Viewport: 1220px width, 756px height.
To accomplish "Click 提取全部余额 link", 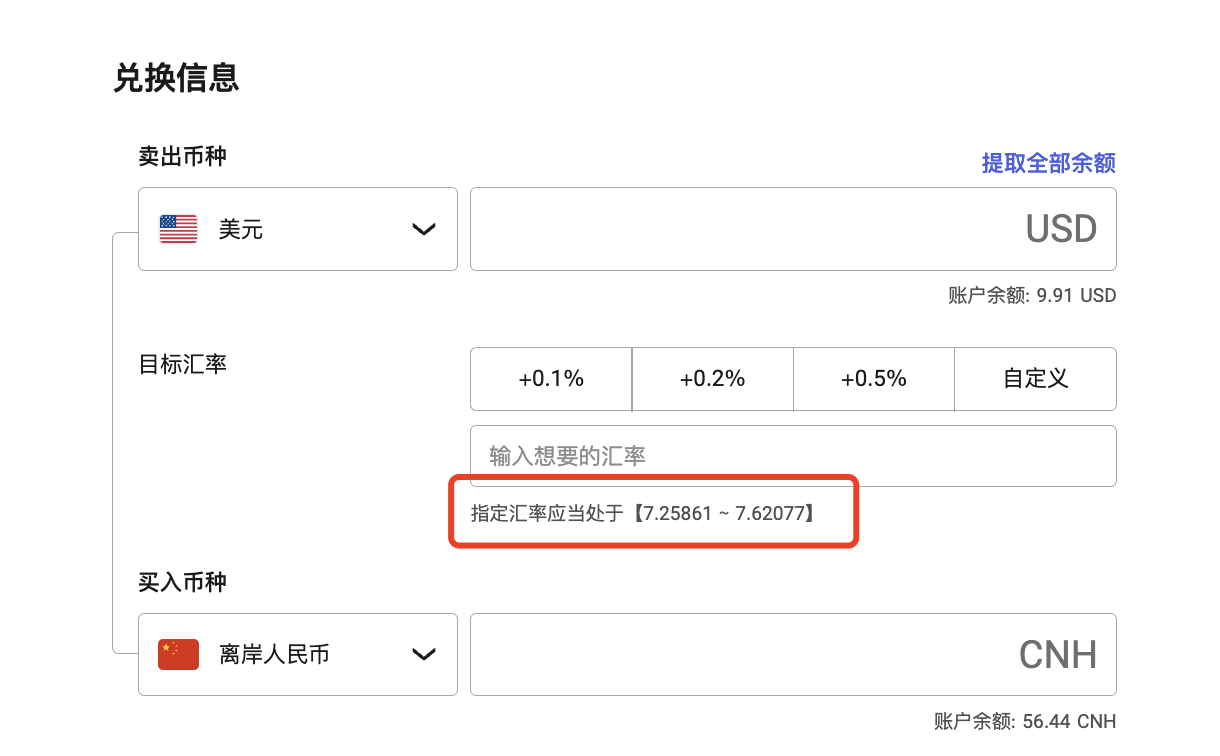I will (x=1048, y=163).
